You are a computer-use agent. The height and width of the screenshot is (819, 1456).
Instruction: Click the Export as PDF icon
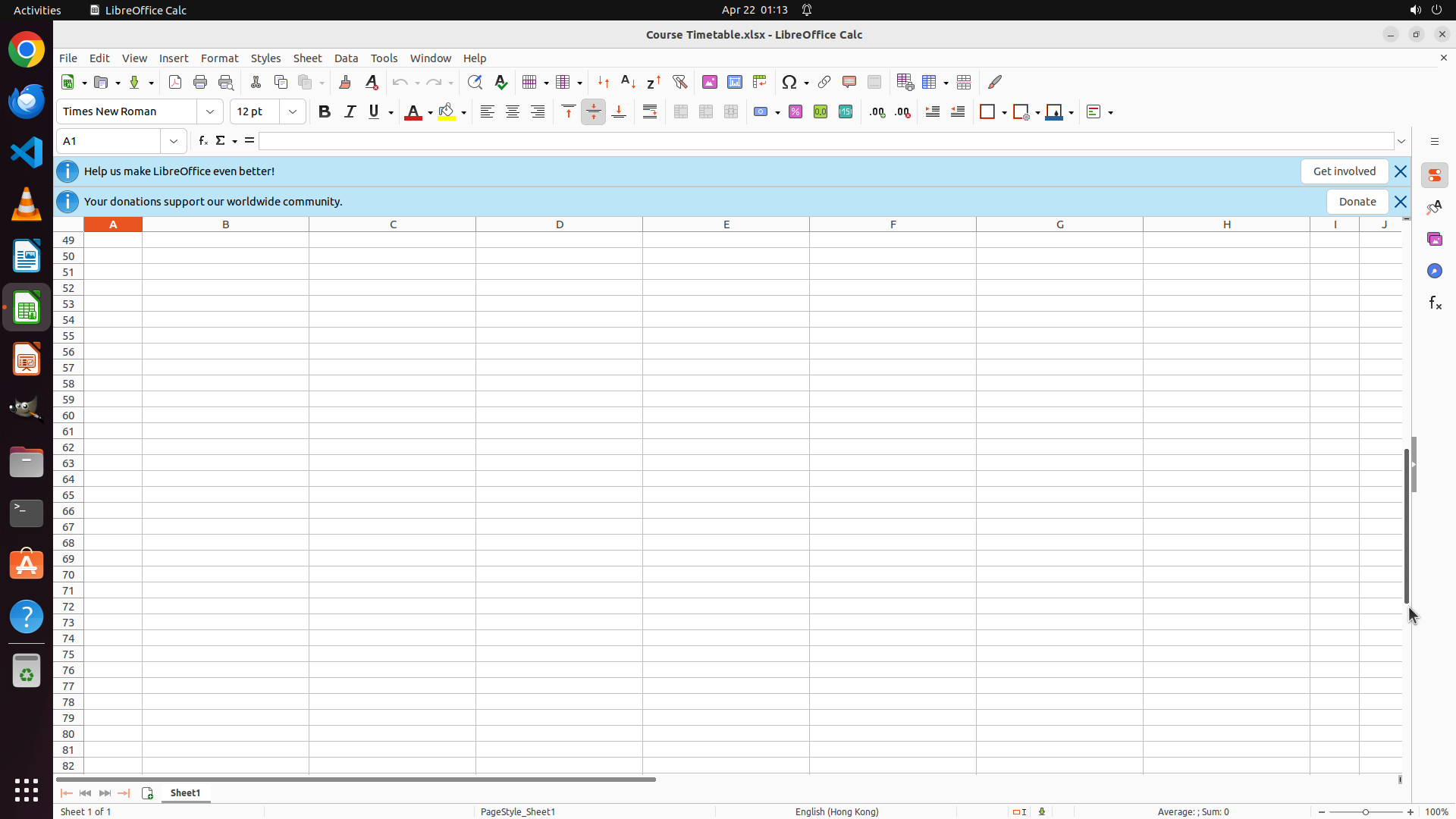(x=175, y=82)
